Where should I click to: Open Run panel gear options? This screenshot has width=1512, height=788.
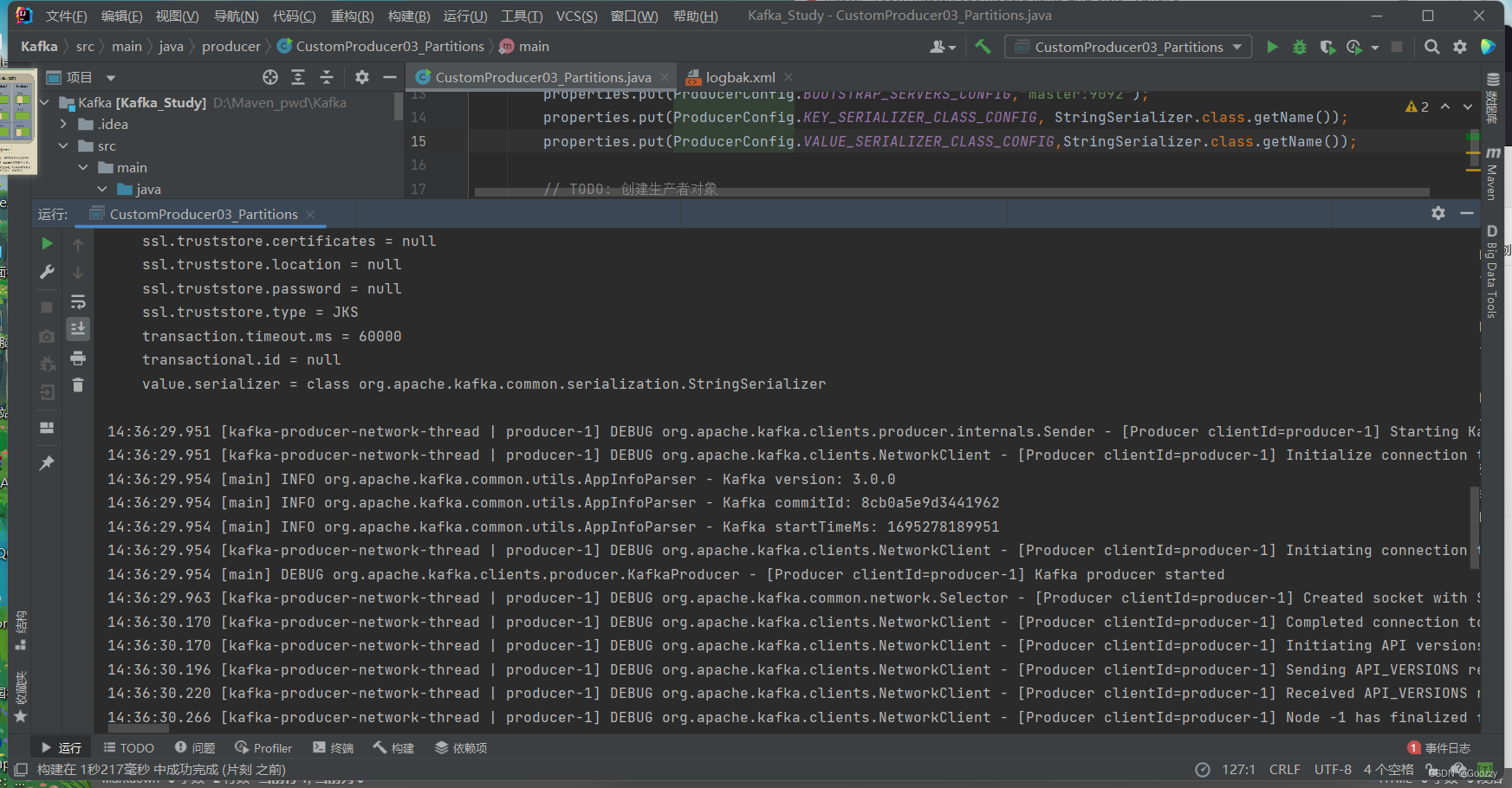[1438, 213]
